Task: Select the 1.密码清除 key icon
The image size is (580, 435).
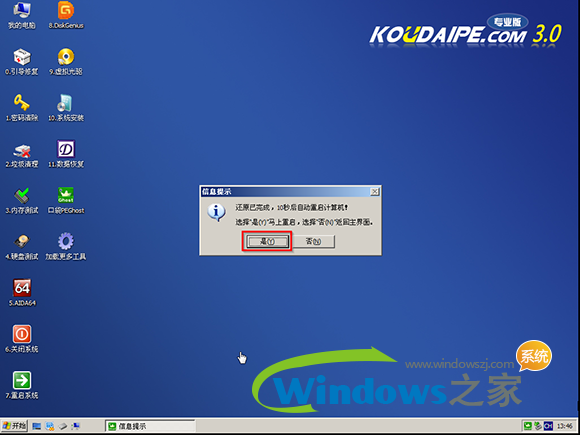Action: (21, 108)
